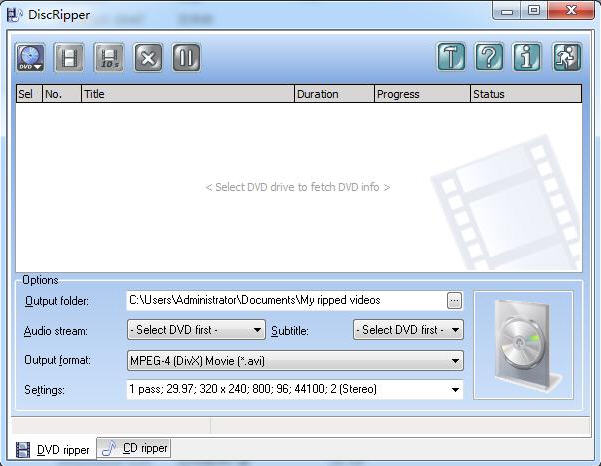601x466 pixels.
Task: Click the Status column header
Action: pyautogui.click(x=526, y=94)
